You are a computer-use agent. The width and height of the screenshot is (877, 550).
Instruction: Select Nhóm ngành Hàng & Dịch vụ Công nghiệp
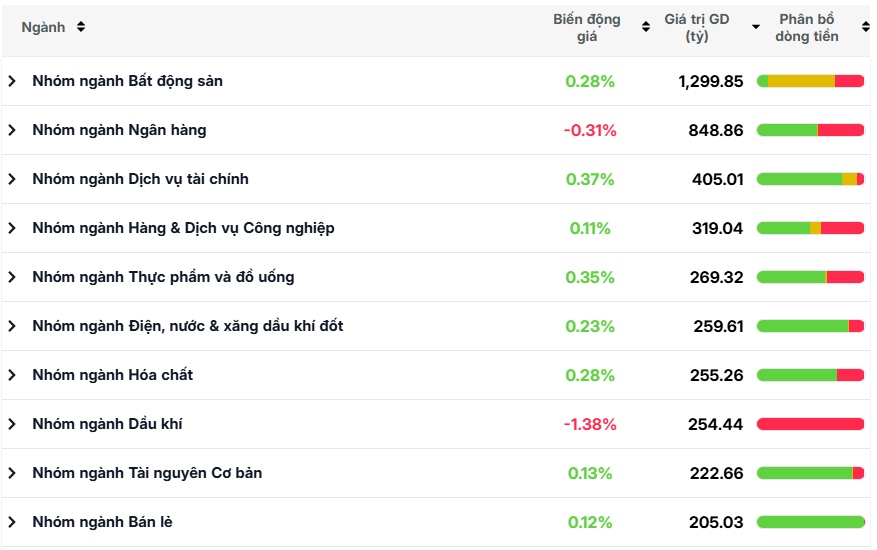pyautogui.click(x=183, y=228)
